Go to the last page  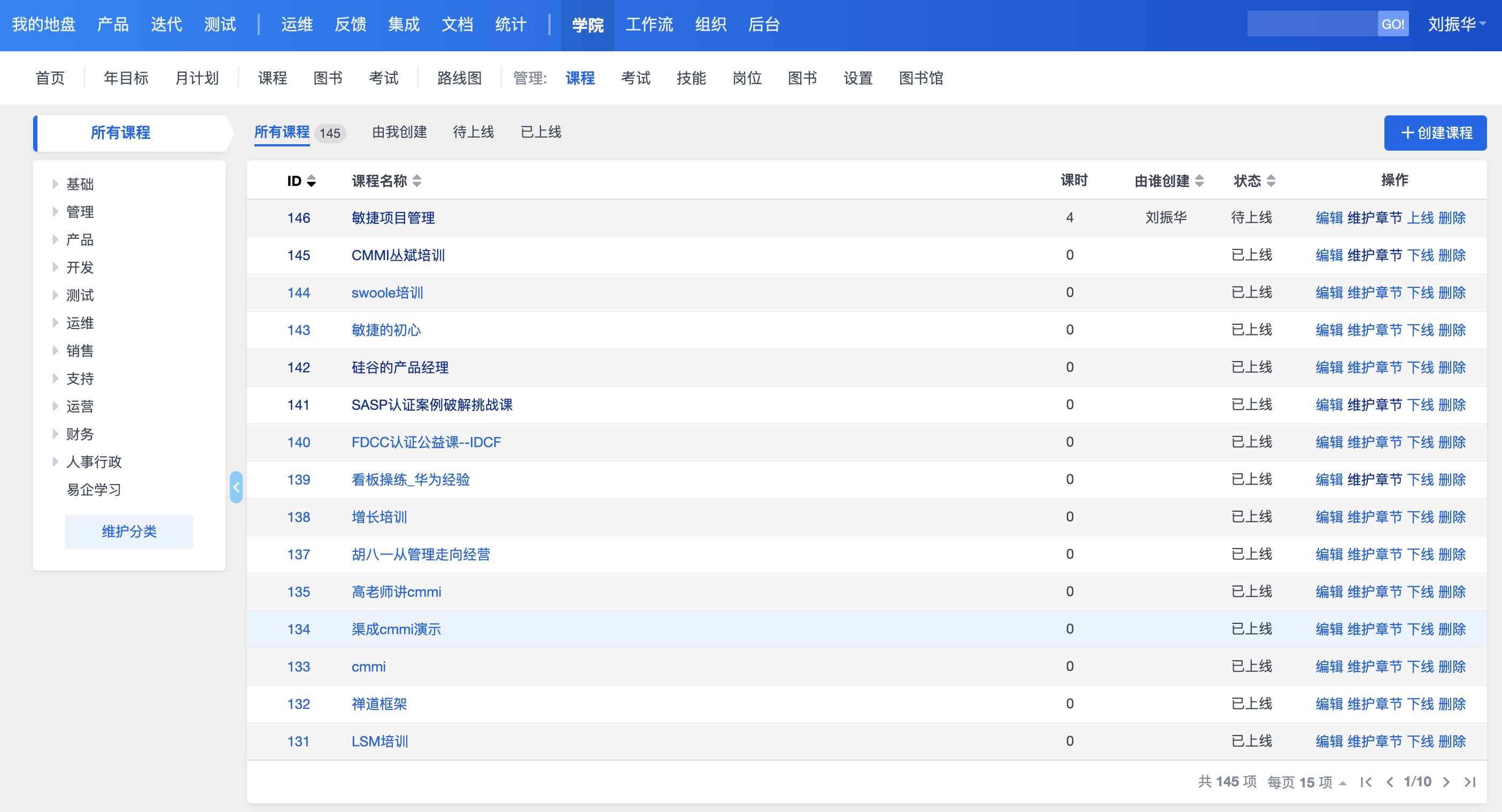pos(1469,782)
